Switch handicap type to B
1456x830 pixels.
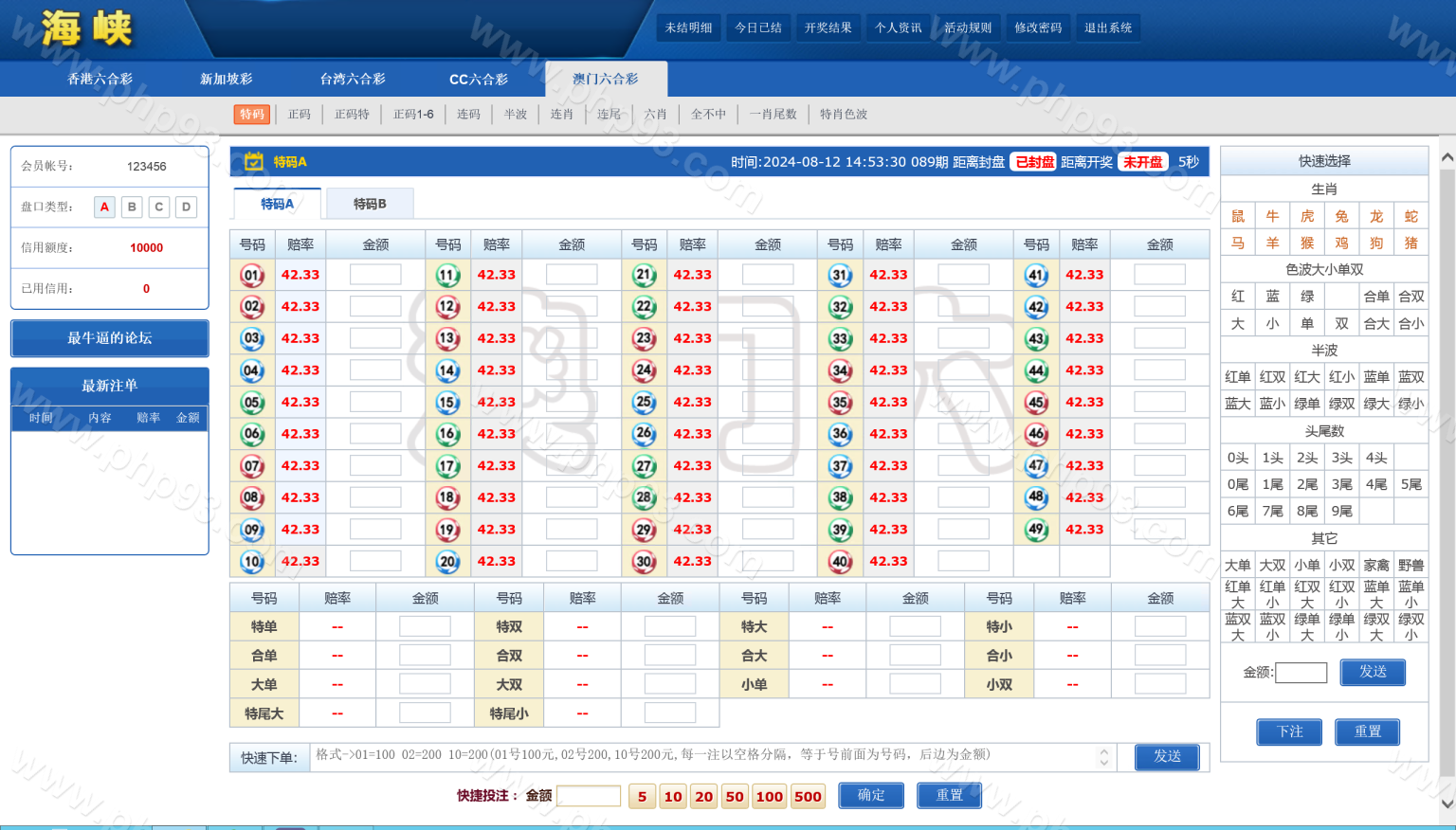click(132, 207)
